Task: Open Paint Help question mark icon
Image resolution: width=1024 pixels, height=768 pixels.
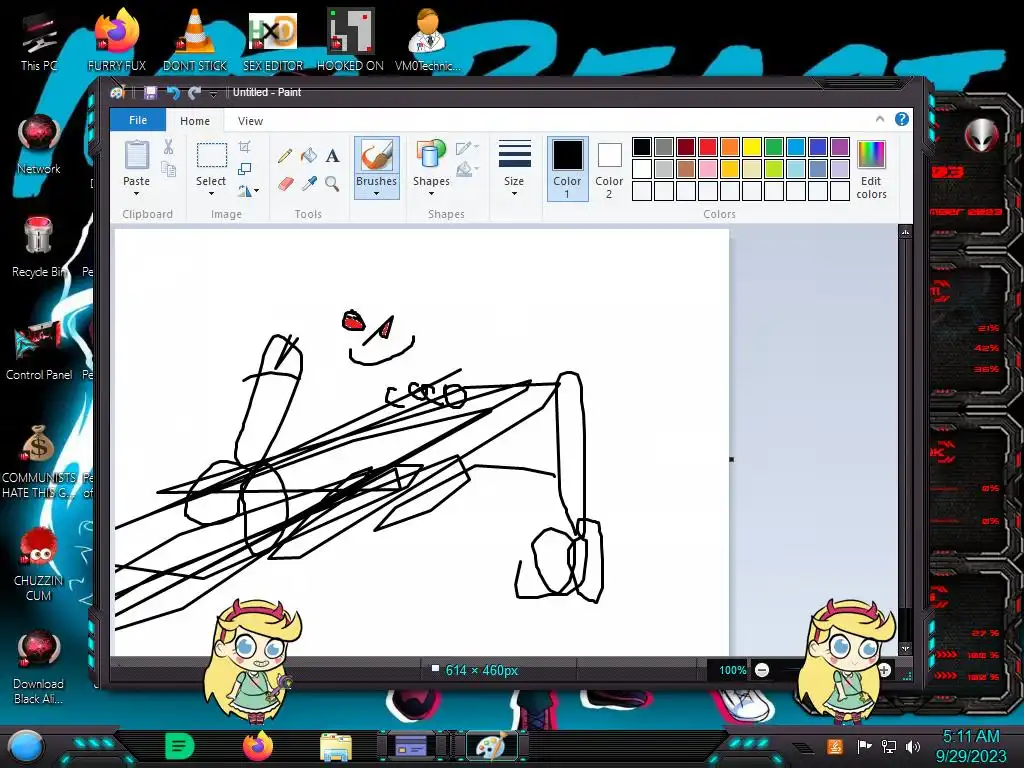Action: [x=902, y=119]
